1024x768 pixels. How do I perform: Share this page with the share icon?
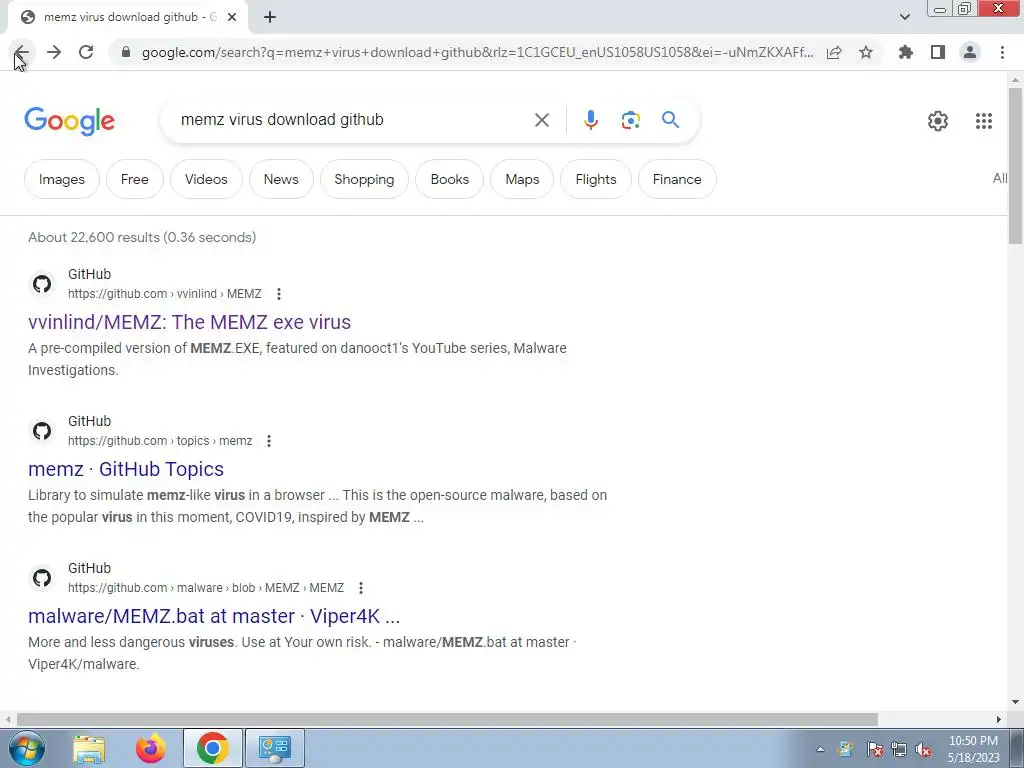tap(834, 52)
